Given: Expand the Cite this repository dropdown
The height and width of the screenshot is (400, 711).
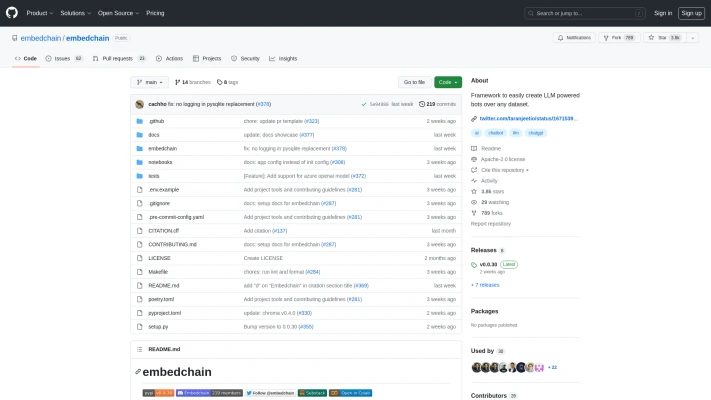Looking at the screenshot, I should (505, 170).
